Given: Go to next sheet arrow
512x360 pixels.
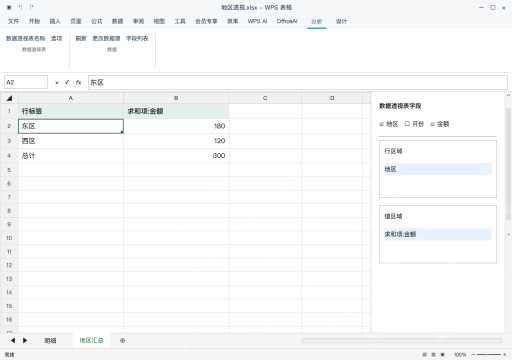Looking at the screenshot, I should tap(25, 340).
